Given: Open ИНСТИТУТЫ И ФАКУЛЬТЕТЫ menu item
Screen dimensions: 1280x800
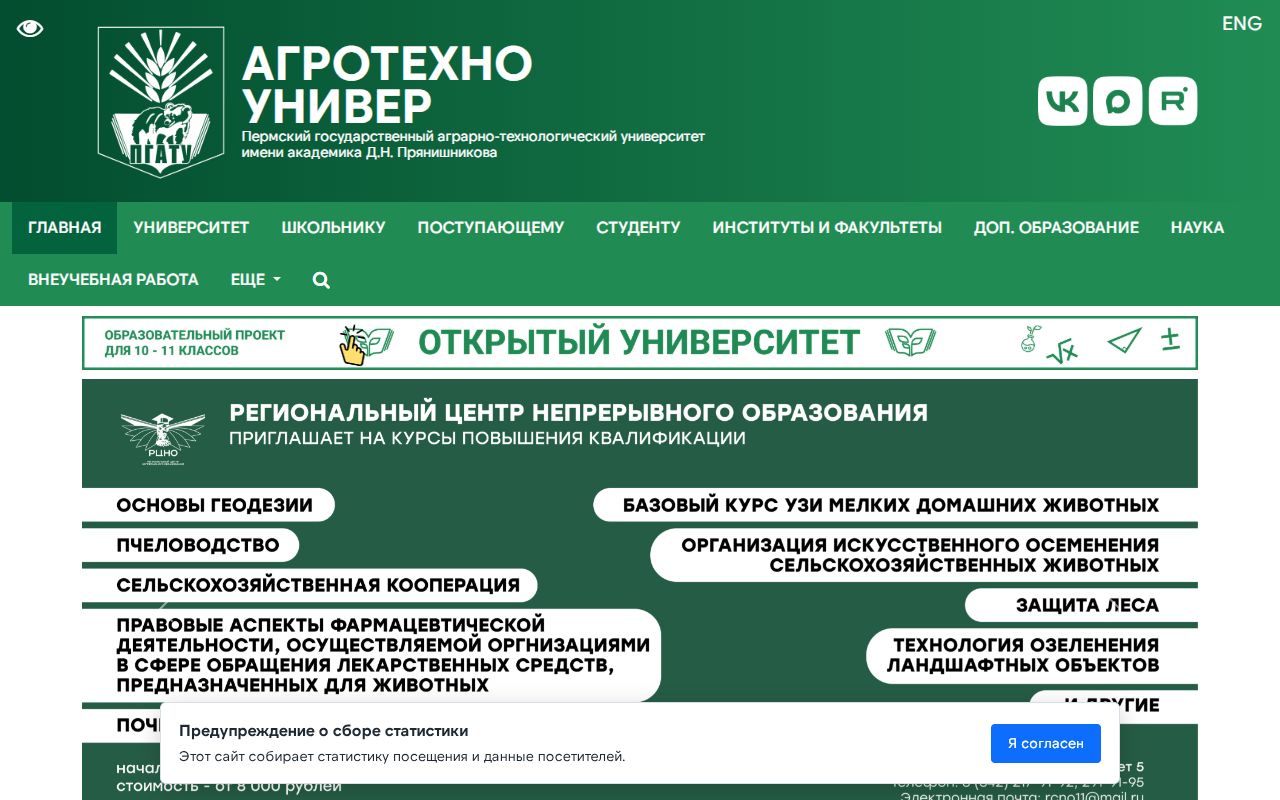Looking at the screenshot, I should click(x=827, y=228).
